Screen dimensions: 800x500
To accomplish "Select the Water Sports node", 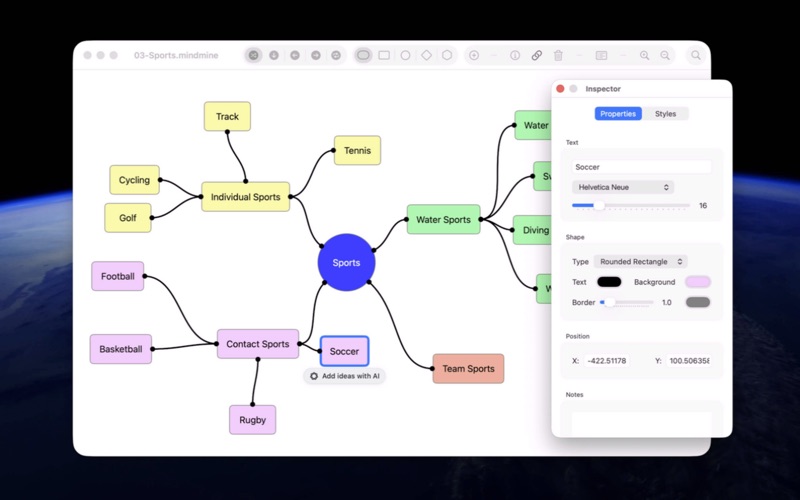I will (443, 219).
